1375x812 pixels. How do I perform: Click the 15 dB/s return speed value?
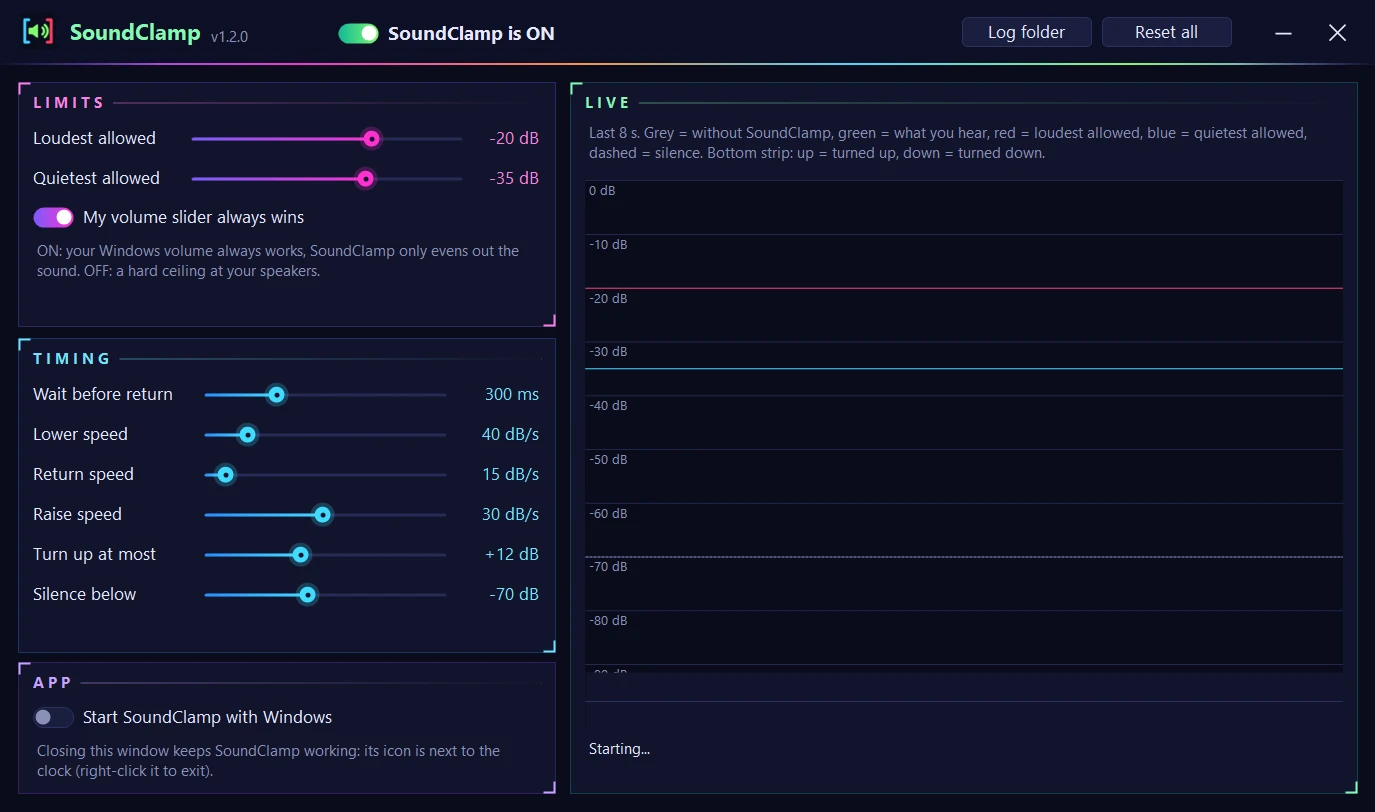[510, 474]
